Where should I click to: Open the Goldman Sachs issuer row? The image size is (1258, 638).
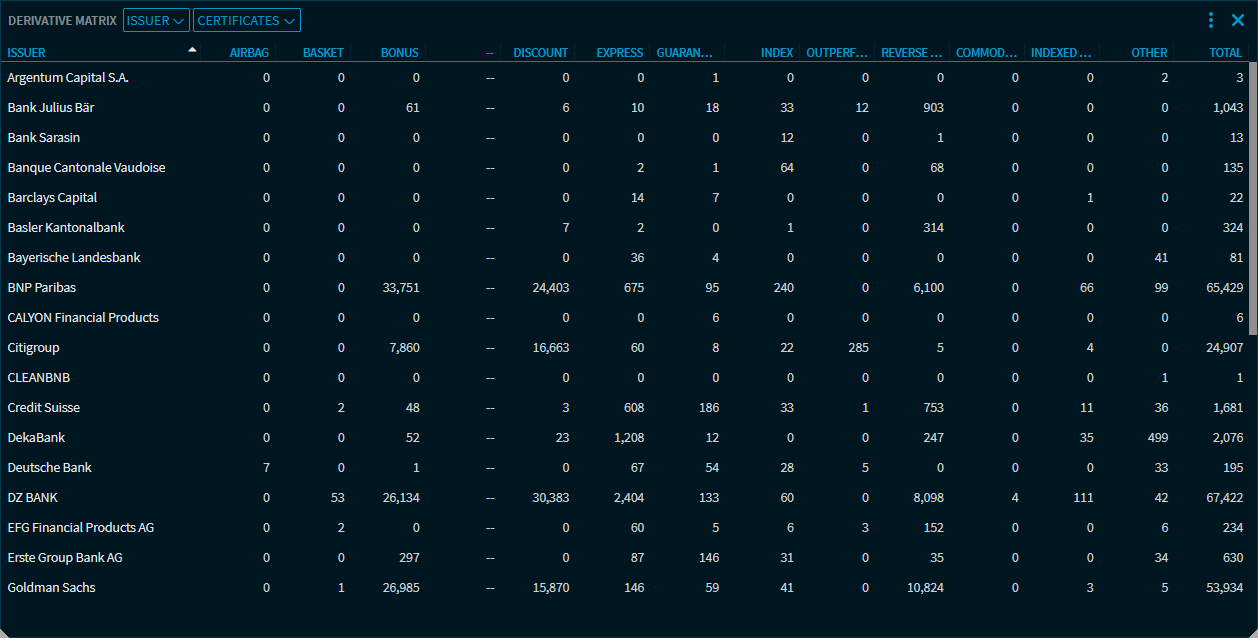click(x=51, y=588)
